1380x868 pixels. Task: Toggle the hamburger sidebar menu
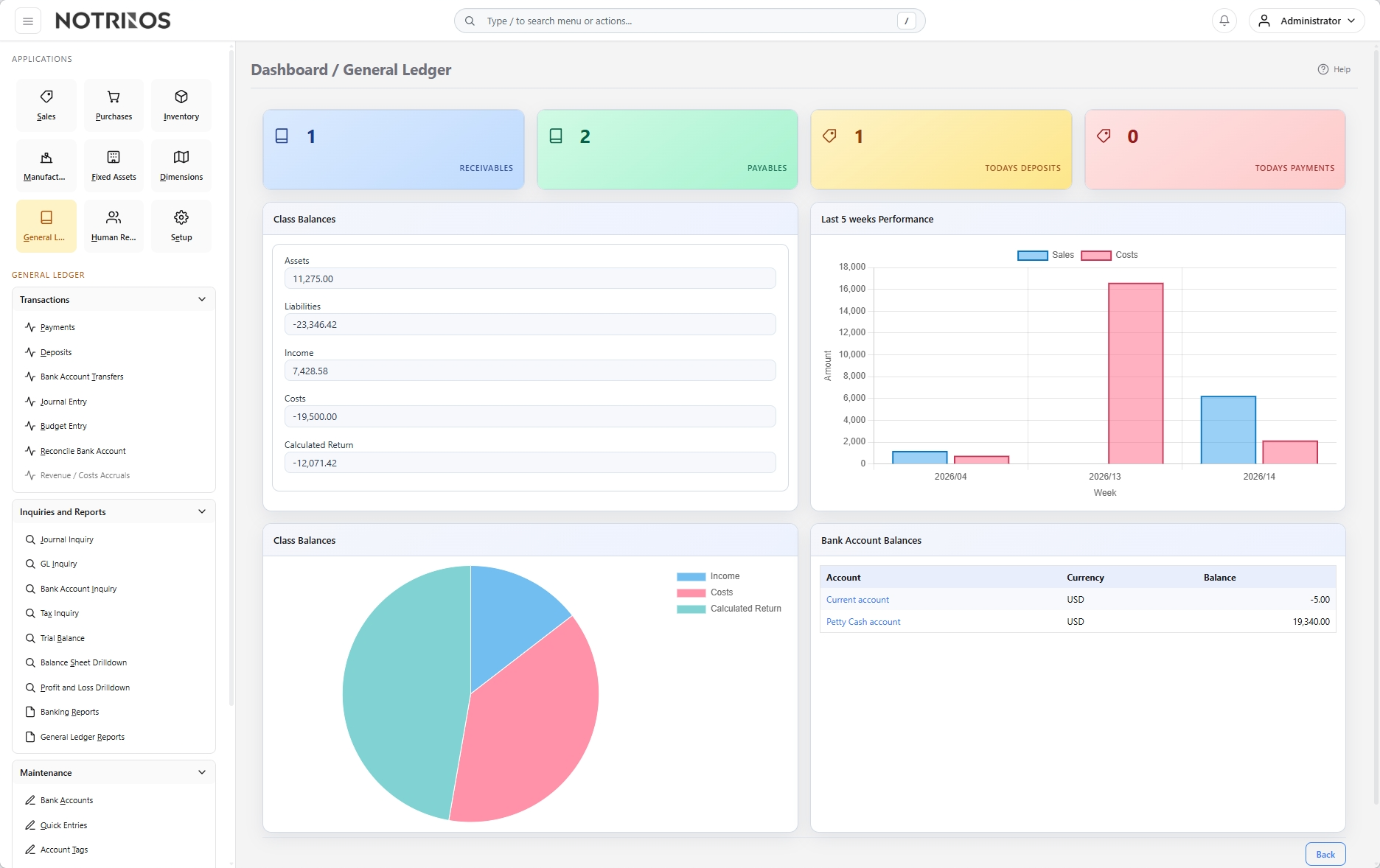point(28,21)
